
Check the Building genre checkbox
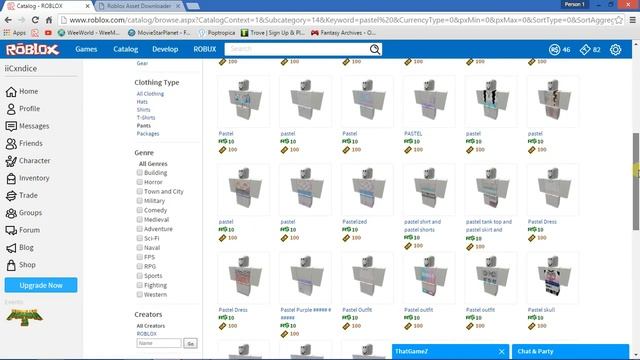140,173
